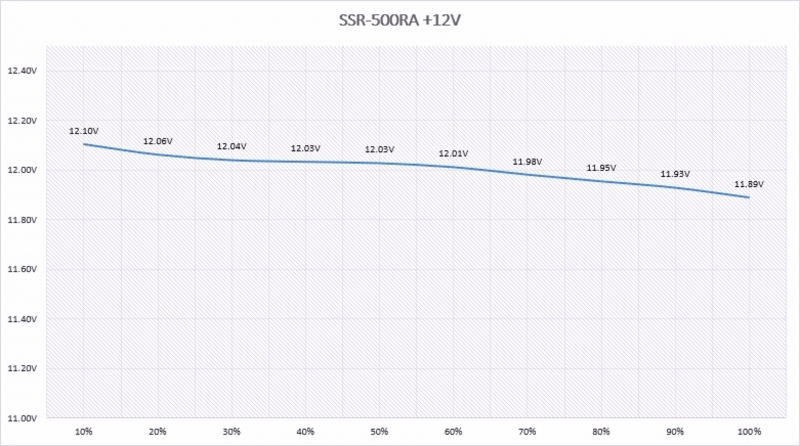Click the 11.80V y-axis label

(x=22, y=220)
